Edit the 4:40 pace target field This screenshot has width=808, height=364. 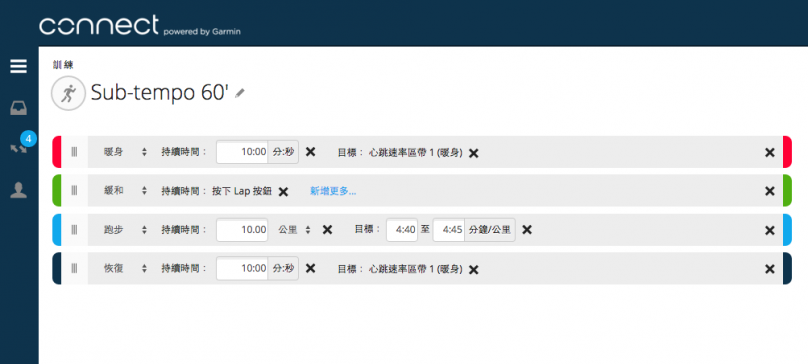coord(402,230)
